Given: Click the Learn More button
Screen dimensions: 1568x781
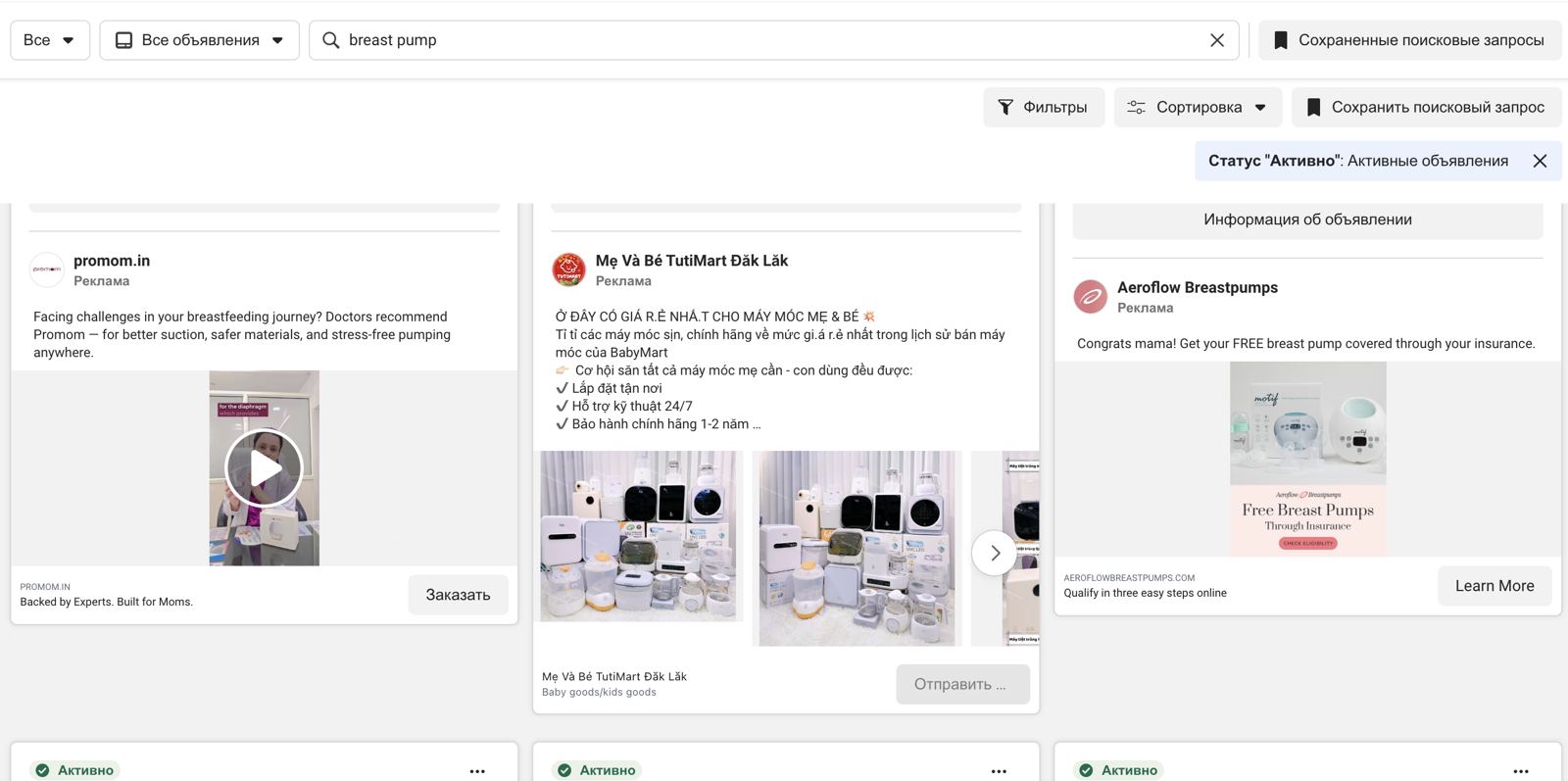Looking at the screenshot, I should [1494, 586].
